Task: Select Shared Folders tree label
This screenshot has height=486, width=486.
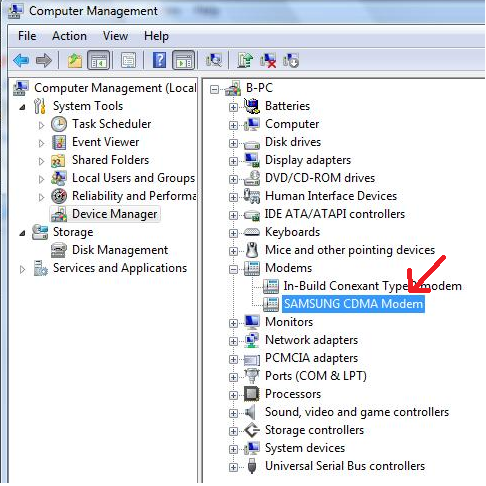Action: [110, 160]
